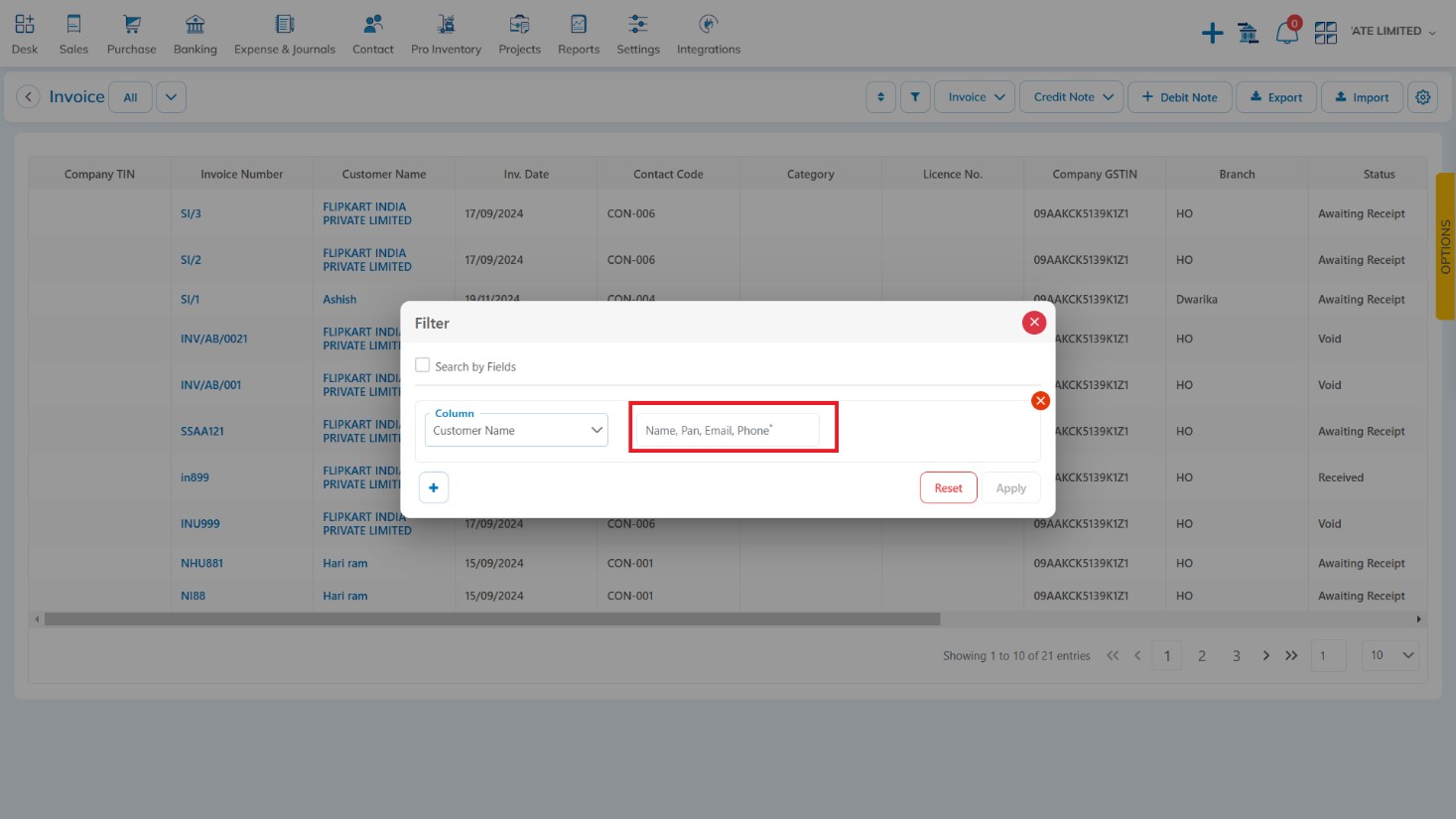Change the entries-per-page dropdown showing 10
Viewport: 1456px width, 819px height.
pyautogui.click(x=1390, y=655)
